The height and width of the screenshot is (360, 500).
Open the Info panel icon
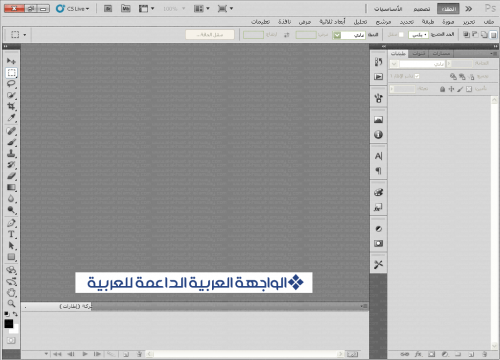(x=378, y=135)
